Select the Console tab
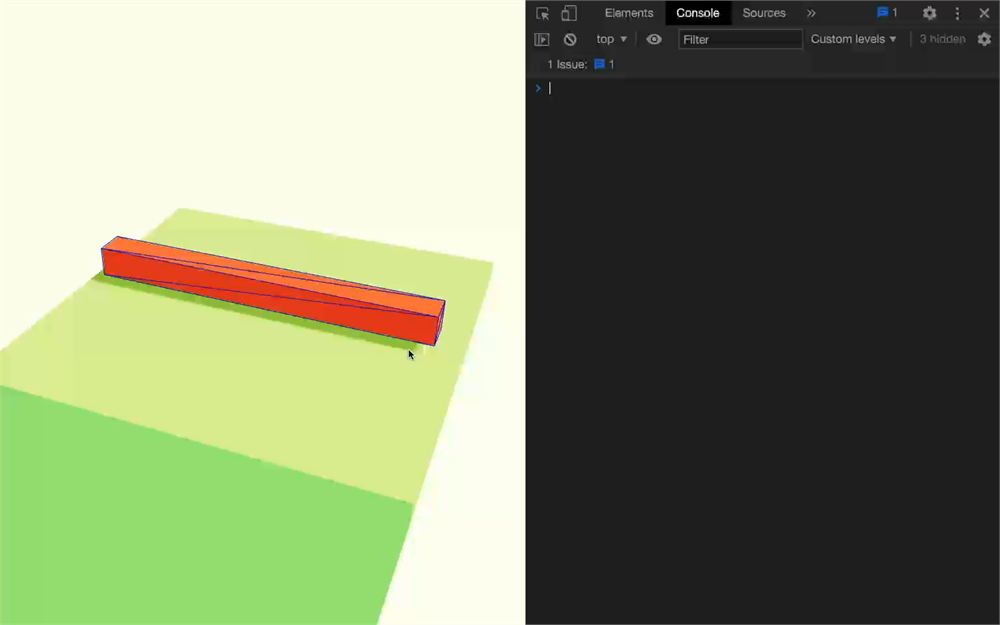This screenshot has width=1000, height=625. click(x=698, y=13)
